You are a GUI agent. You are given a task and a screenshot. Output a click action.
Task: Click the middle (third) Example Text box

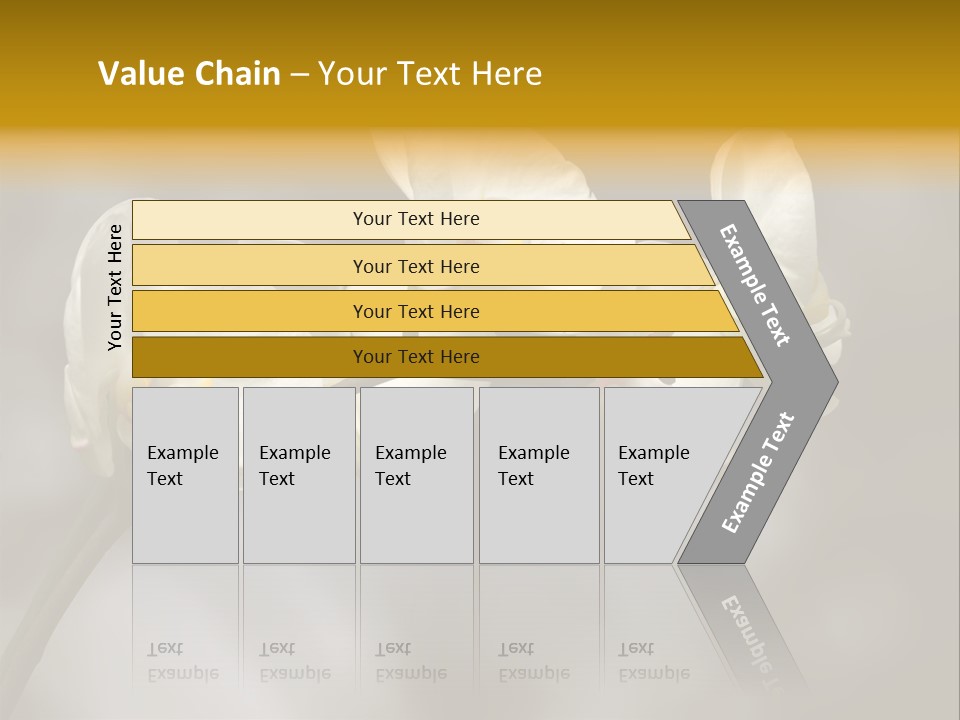[415, 475]
